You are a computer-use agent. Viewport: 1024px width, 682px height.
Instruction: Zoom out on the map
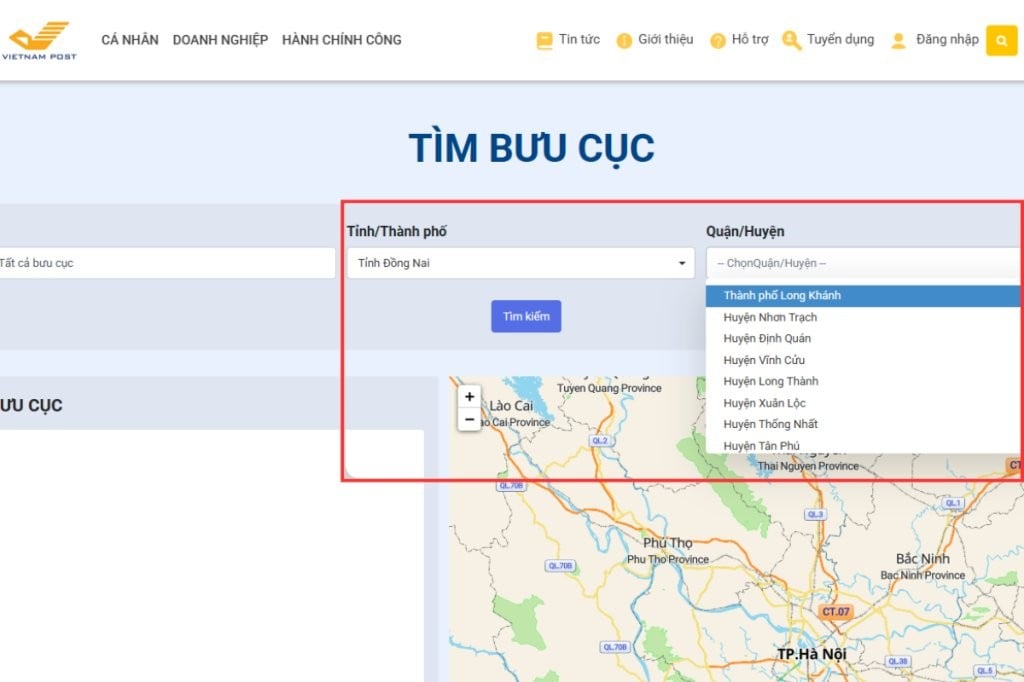(x=470, y=419)
